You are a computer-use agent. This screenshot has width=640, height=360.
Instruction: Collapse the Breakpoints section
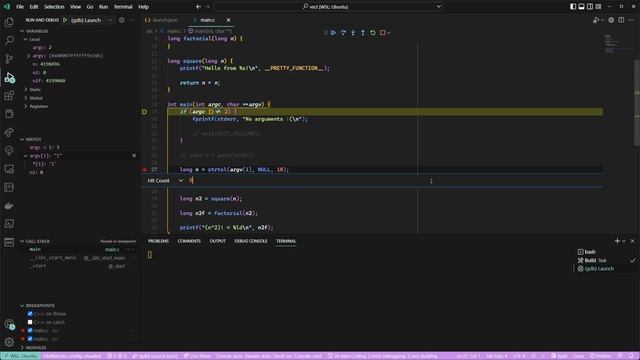(22, 305)
